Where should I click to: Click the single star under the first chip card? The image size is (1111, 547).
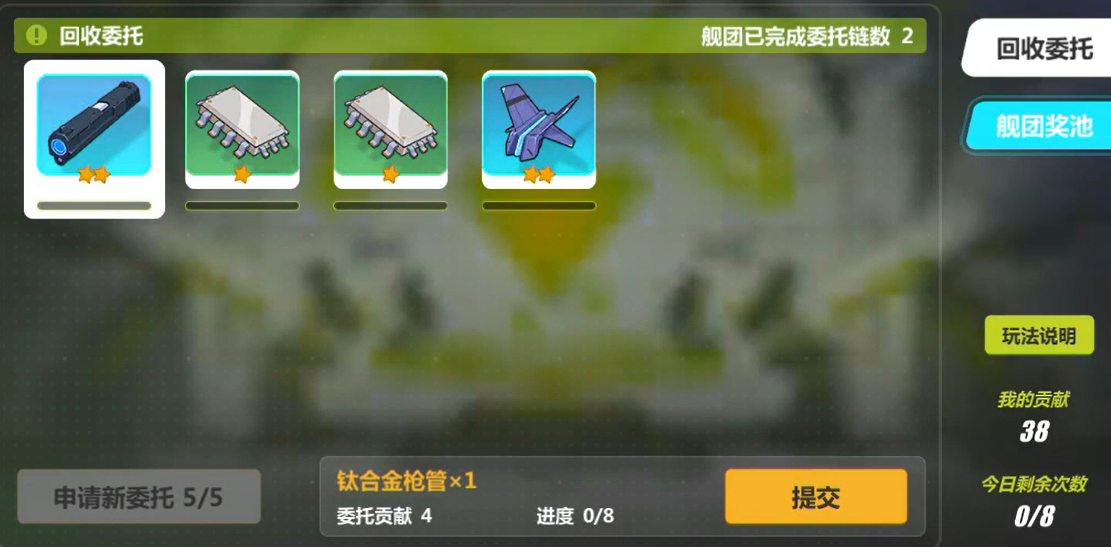coord(242,174)
